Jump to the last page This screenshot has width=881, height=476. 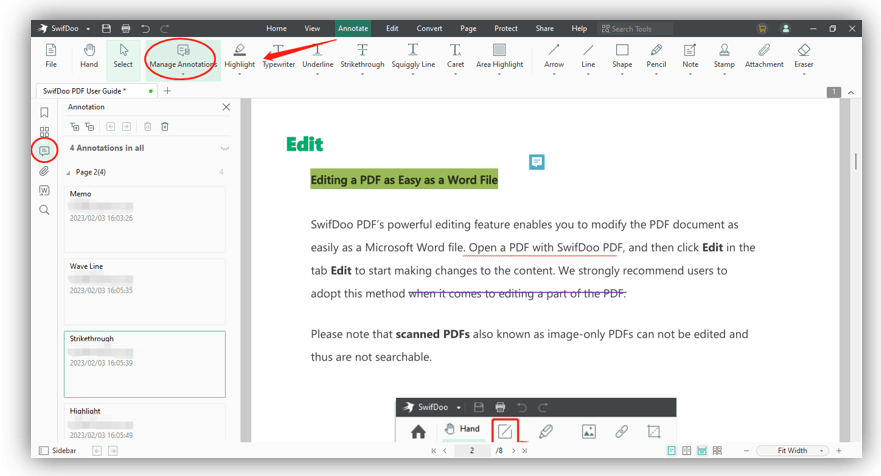click(525, 451)
